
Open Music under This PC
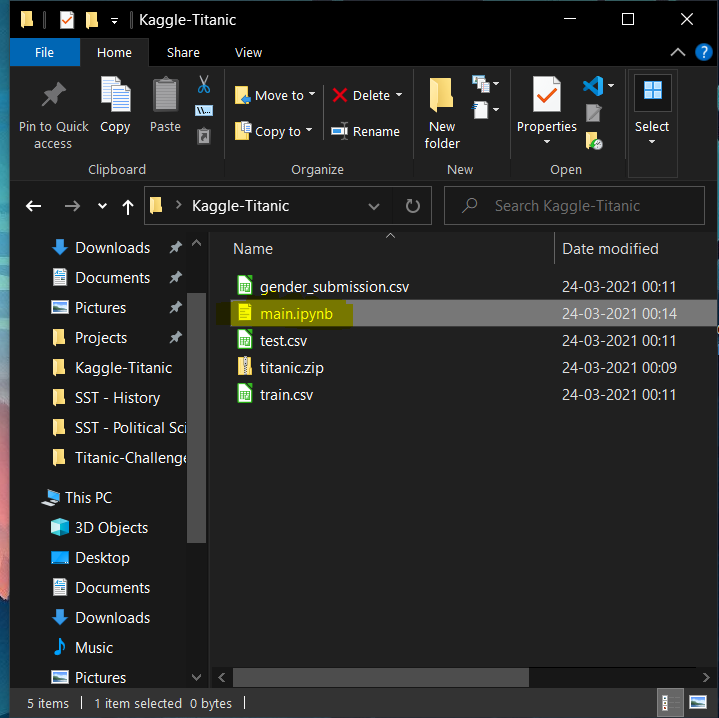pyautogui.click(x=94, y=647)
